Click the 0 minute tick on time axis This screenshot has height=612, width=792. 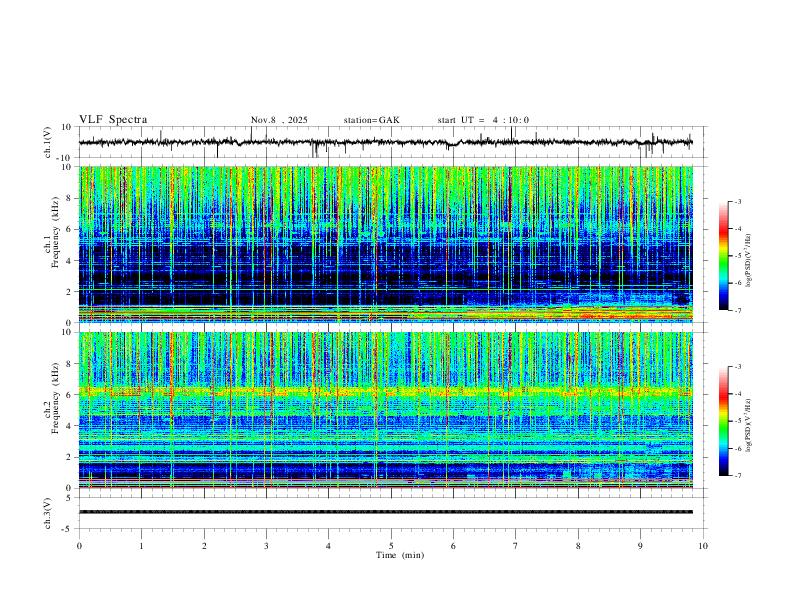[x=79, y=546]
